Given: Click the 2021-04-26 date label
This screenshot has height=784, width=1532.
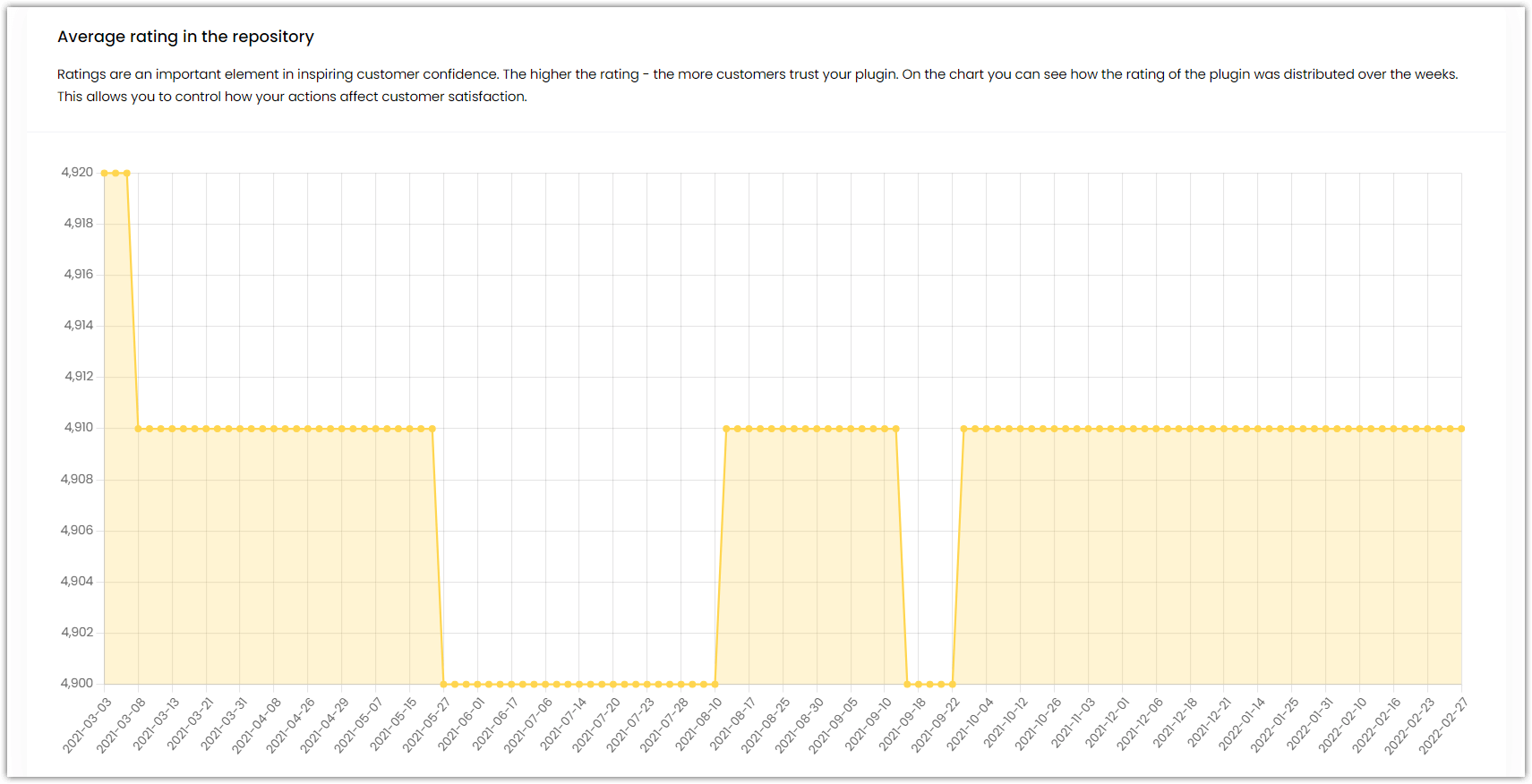Looking at the screenshot, I should click(291, 726).
